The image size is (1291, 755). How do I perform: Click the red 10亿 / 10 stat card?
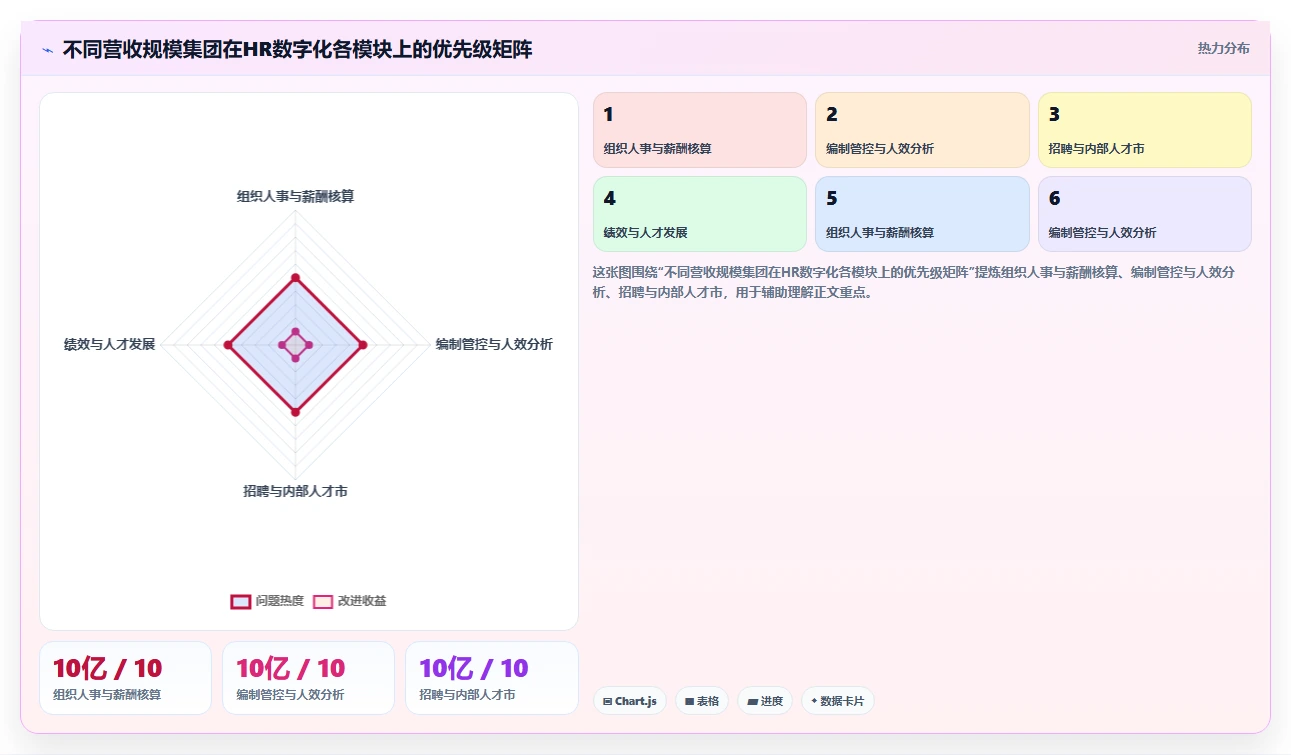coord(125,678)
